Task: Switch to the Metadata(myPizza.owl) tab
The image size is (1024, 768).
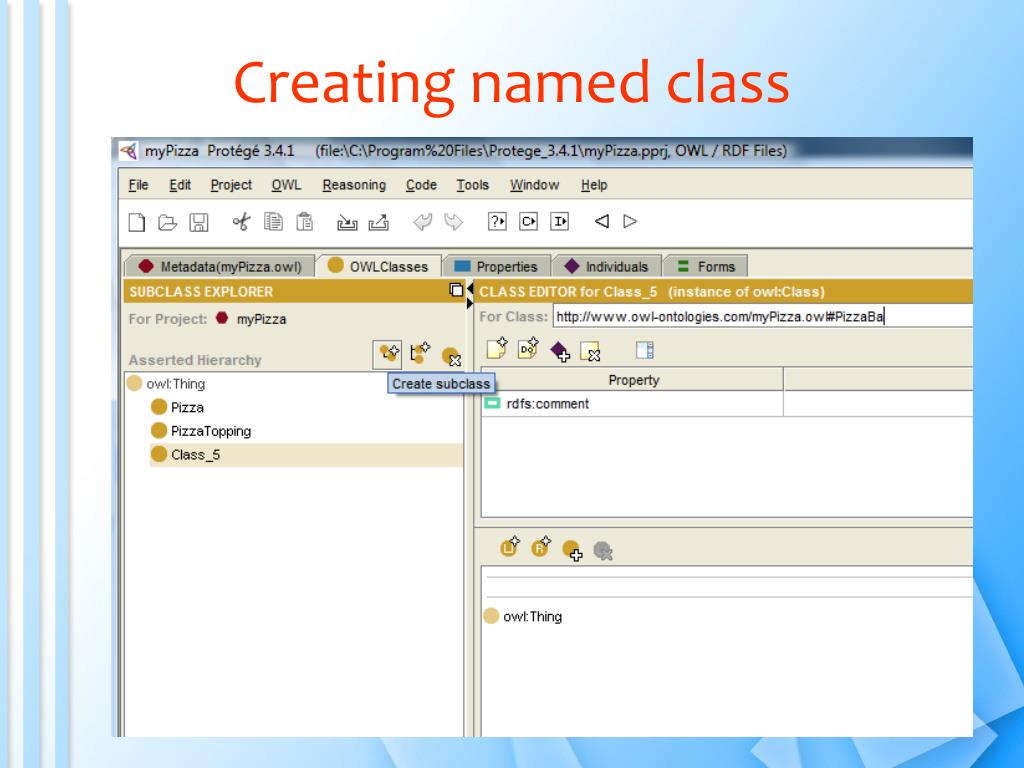Action: pyautogui.click(x=220, y=266)
